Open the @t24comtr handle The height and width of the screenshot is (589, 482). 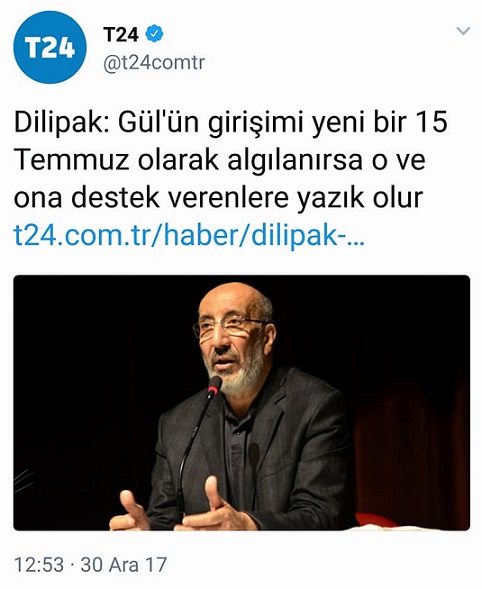[x=154, y=62]
